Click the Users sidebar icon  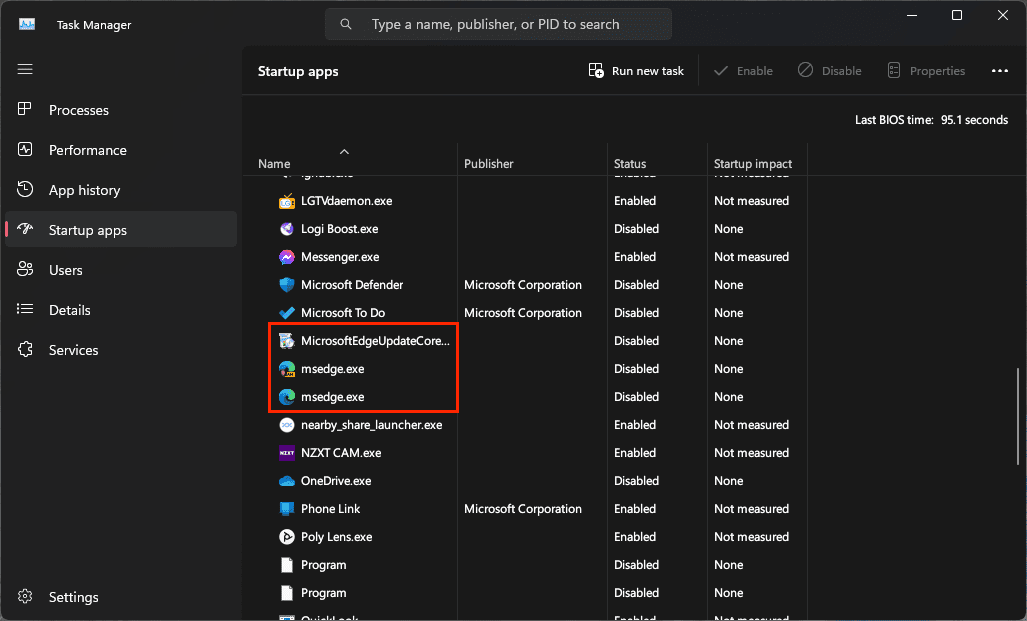(25, 269)
